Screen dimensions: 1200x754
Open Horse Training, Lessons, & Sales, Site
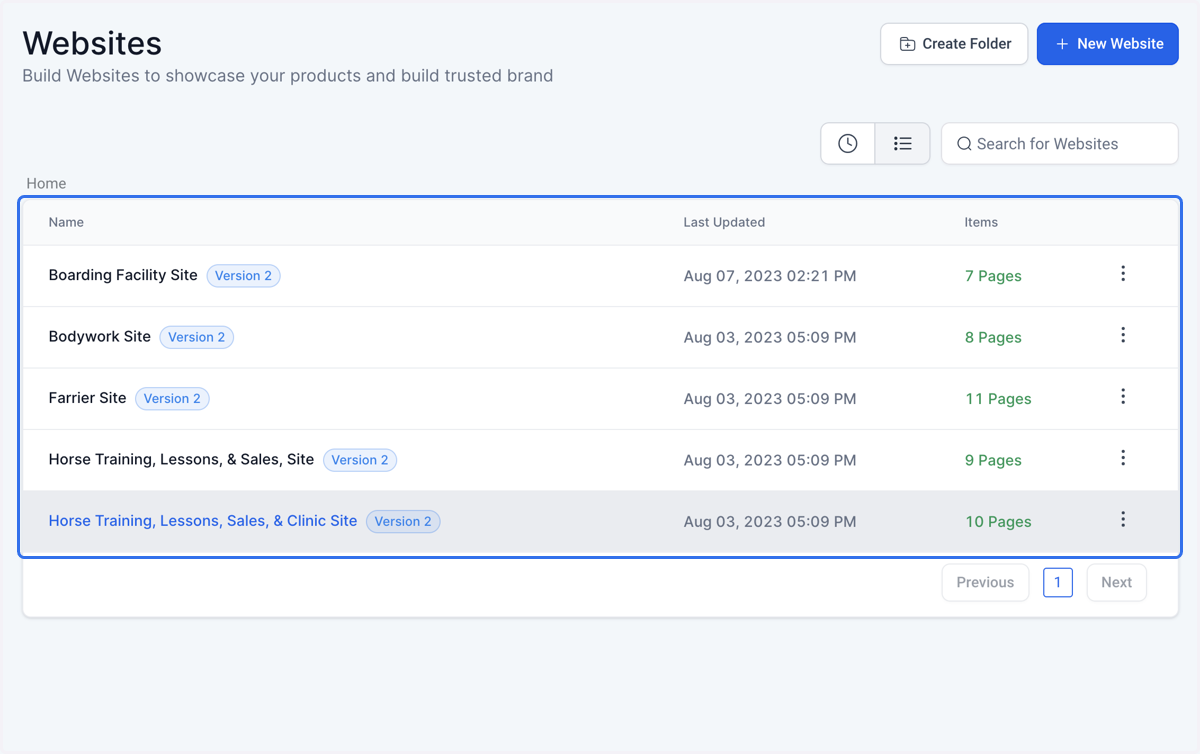pos(181,459)
